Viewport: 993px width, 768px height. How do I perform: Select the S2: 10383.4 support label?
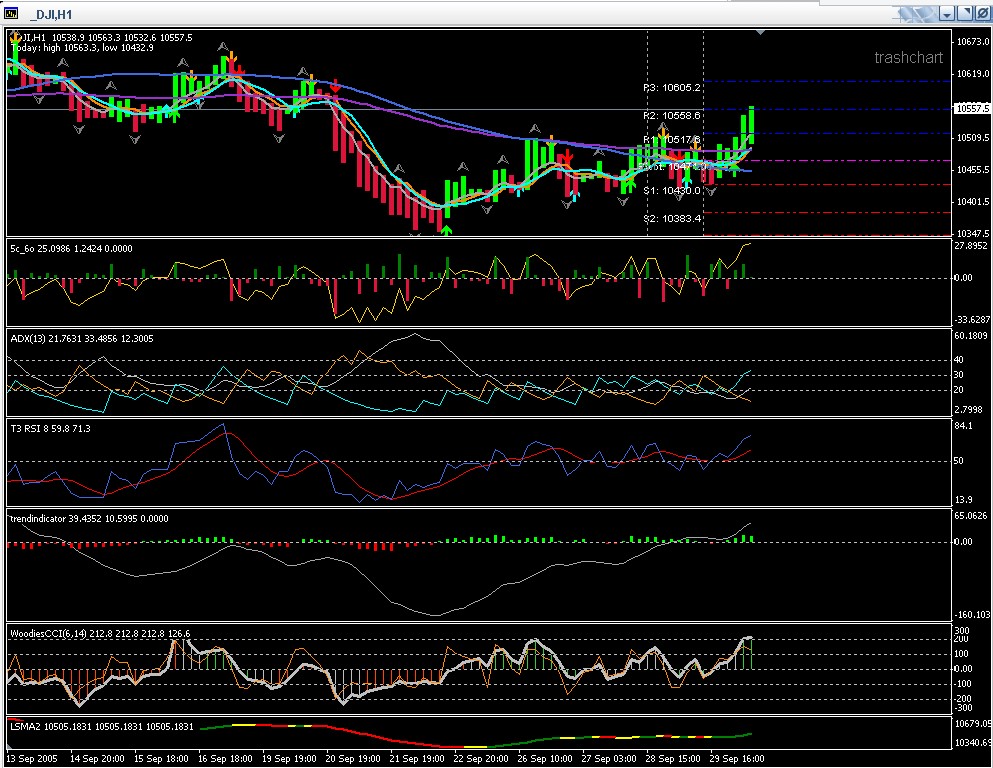click(672, 218)
